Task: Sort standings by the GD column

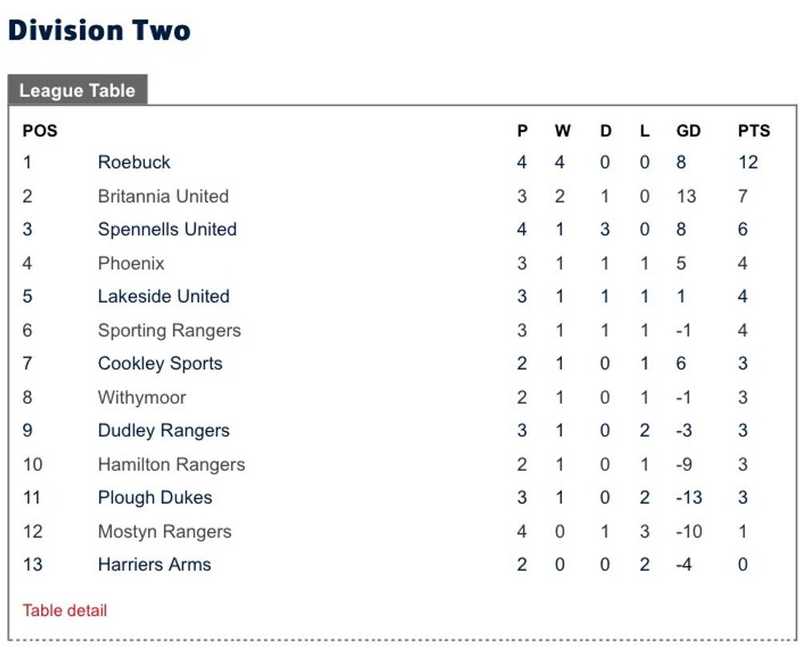Action: (x=688, y=131)
